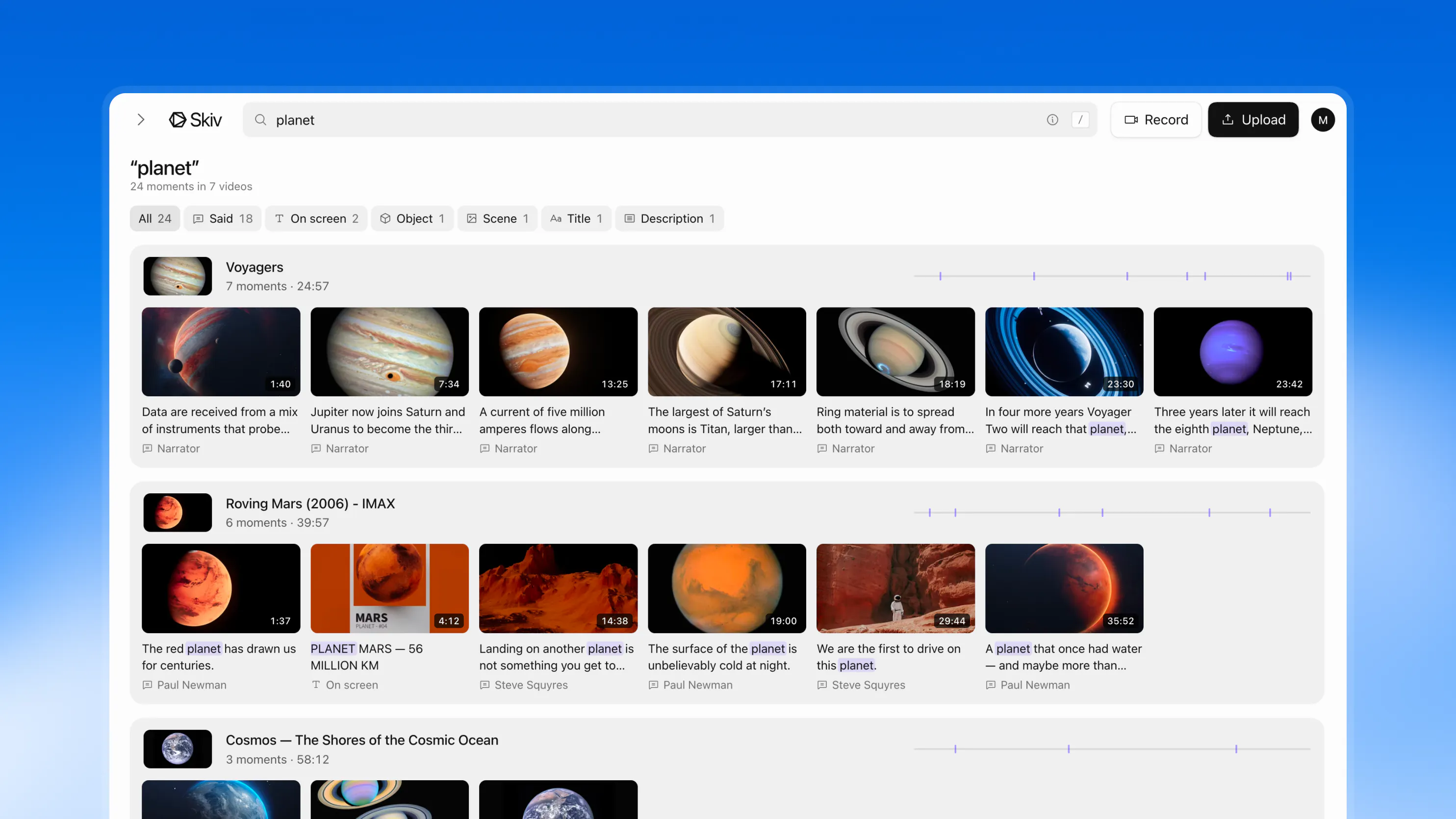
Task: Click the caption 'We are the first to drive on this planet.'
Action: click(889, 657)
